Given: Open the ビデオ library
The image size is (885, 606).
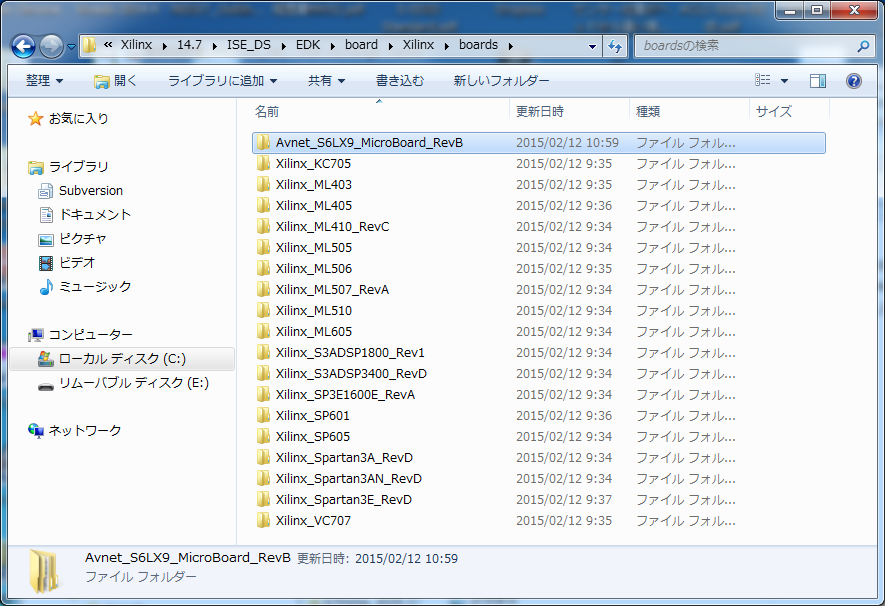Looking at the screenshot, I should tap(77, 262).
